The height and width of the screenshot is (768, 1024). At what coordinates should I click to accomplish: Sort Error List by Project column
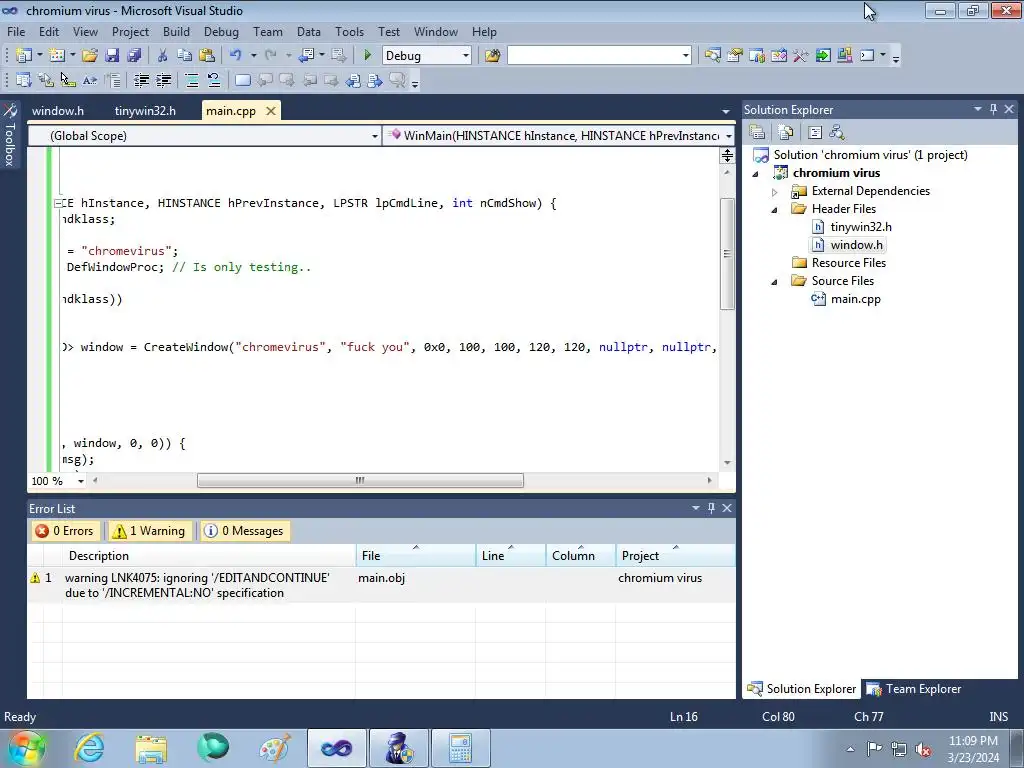[x=675, y=555]
